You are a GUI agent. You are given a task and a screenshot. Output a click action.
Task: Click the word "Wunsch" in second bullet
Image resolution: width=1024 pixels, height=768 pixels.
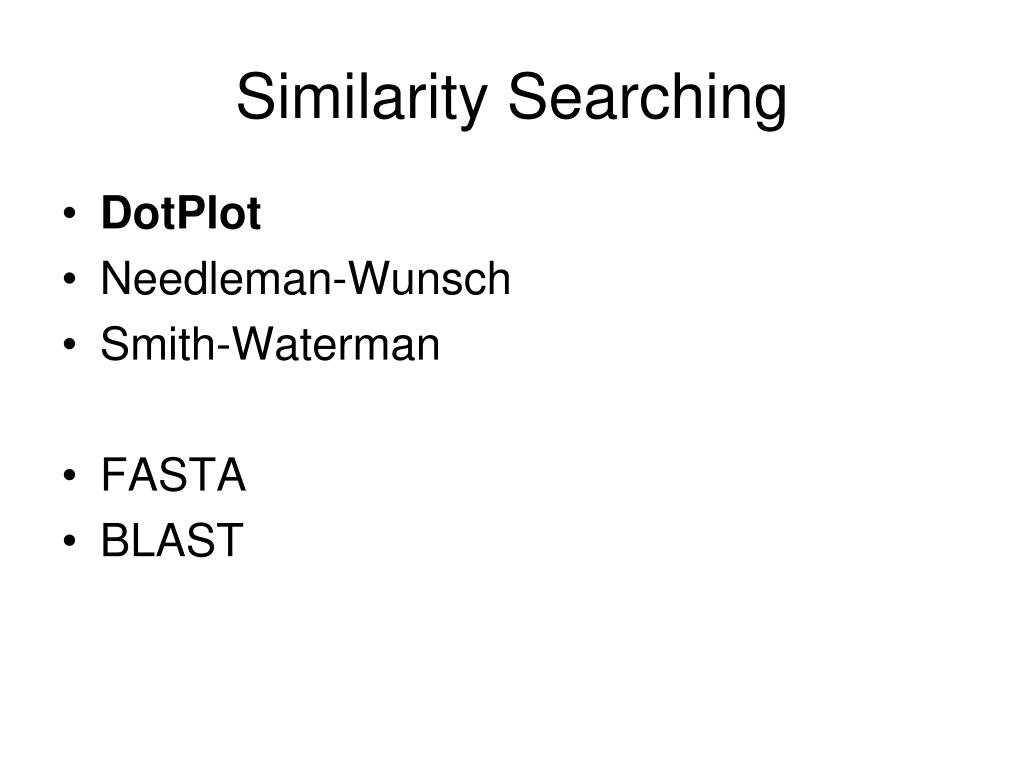pyautogui.click(x=428, y=279)
